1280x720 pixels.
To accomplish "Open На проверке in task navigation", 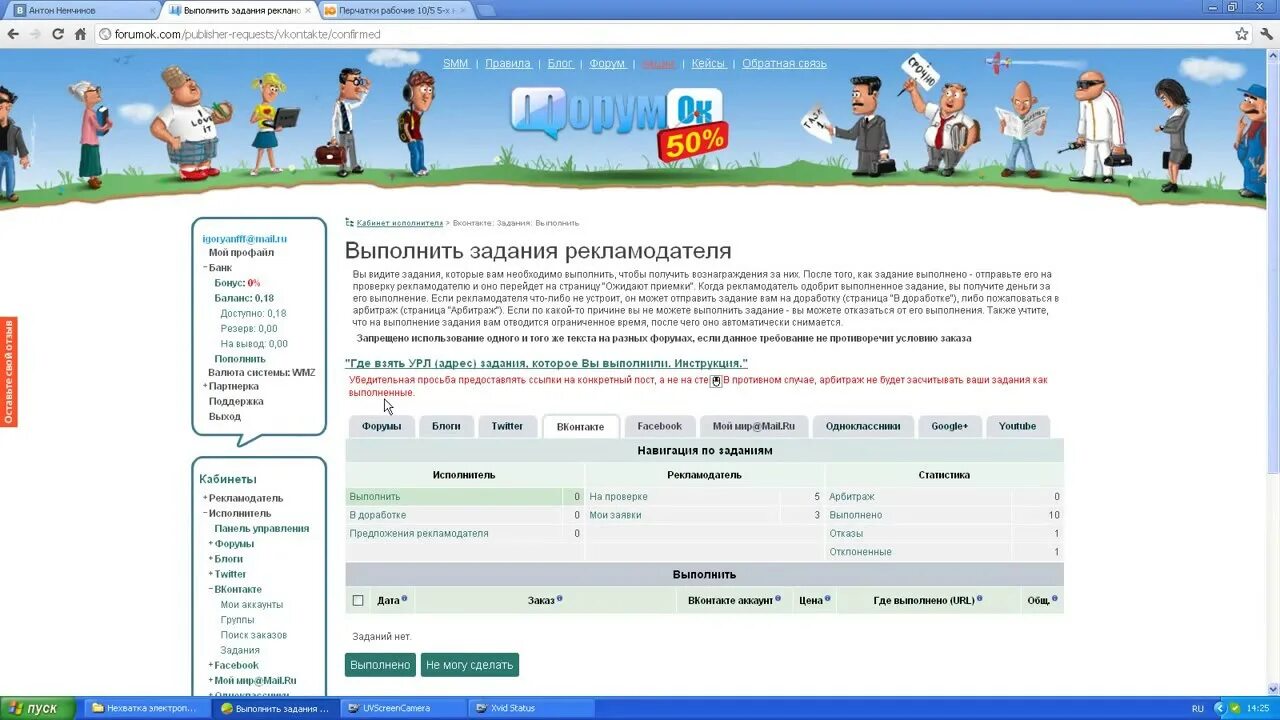I will [x=618, y=497].
